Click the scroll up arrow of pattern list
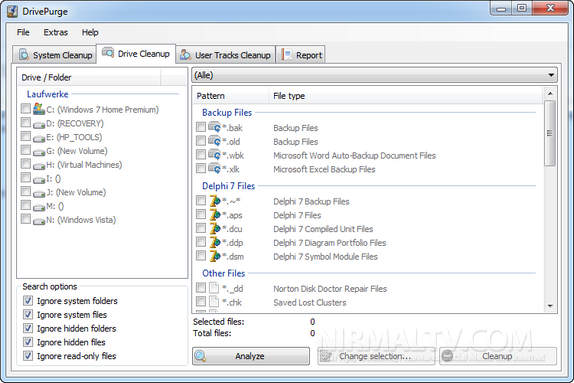 [x=550, y=94]
